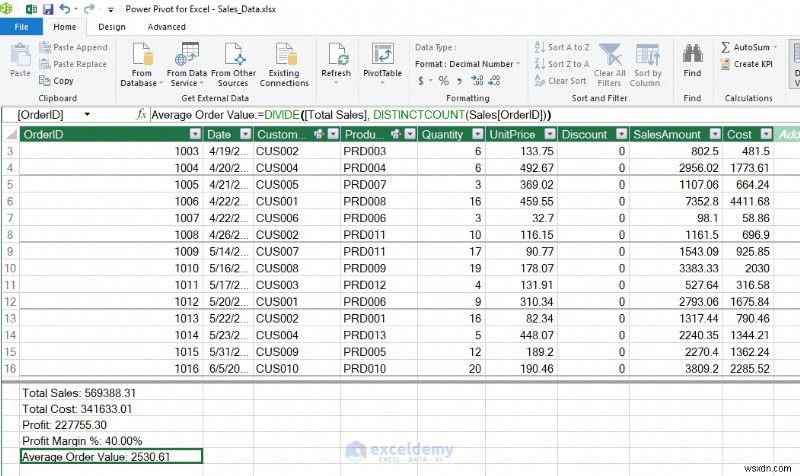Click the Add Column header
The image size is (800, 476).
tap(787, 134)
